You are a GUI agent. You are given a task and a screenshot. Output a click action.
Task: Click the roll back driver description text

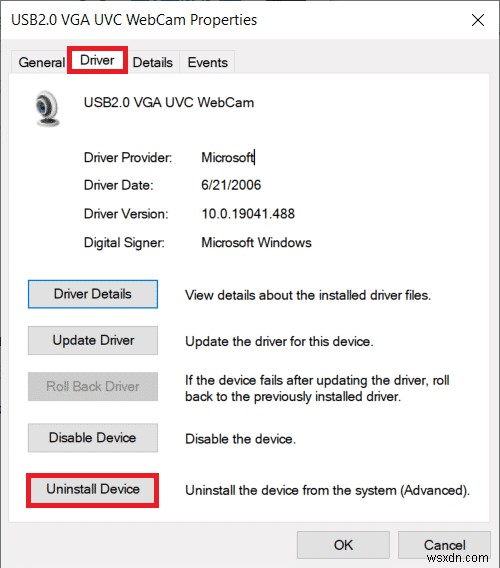pos(317,388)
